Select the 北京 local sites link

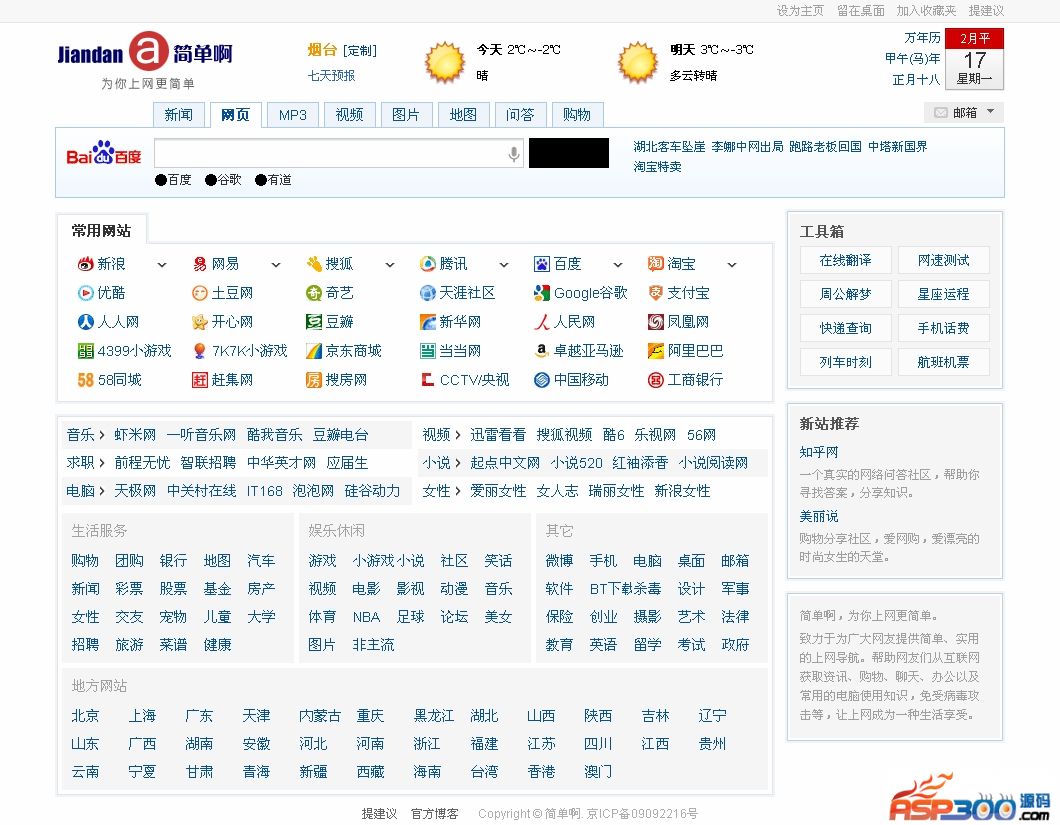(x=85, y=716)
